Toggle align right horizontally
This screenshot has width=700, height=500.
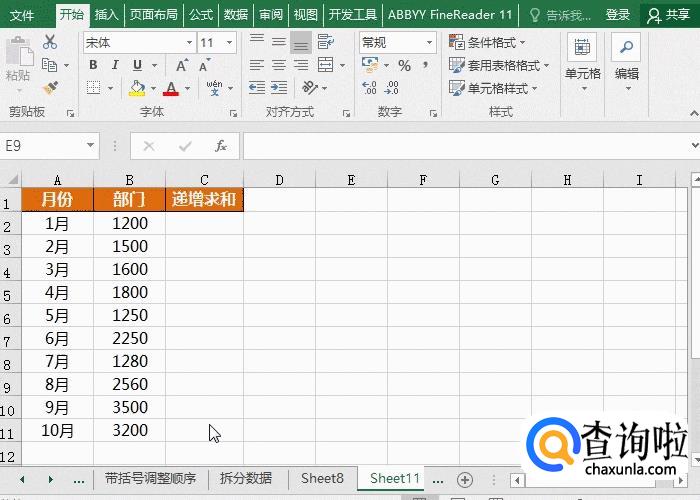(301, 65)
